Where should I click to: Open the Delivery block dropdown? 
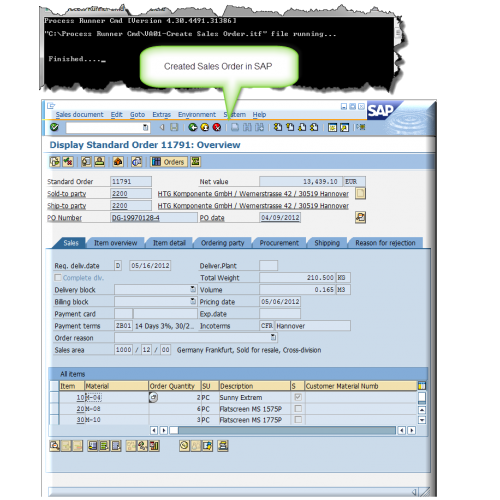click(x=193, y=289)
